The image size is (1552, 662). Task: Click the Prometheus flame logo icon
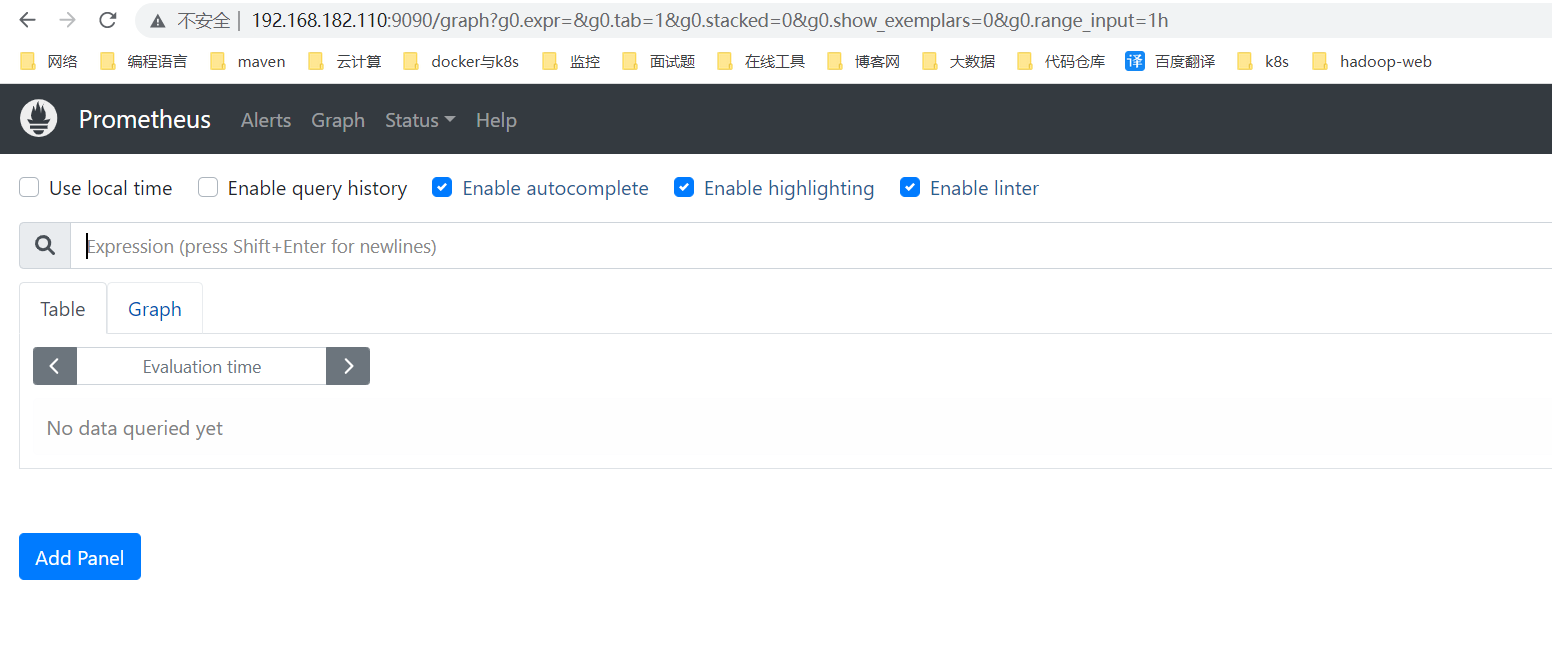pos(39,119)
